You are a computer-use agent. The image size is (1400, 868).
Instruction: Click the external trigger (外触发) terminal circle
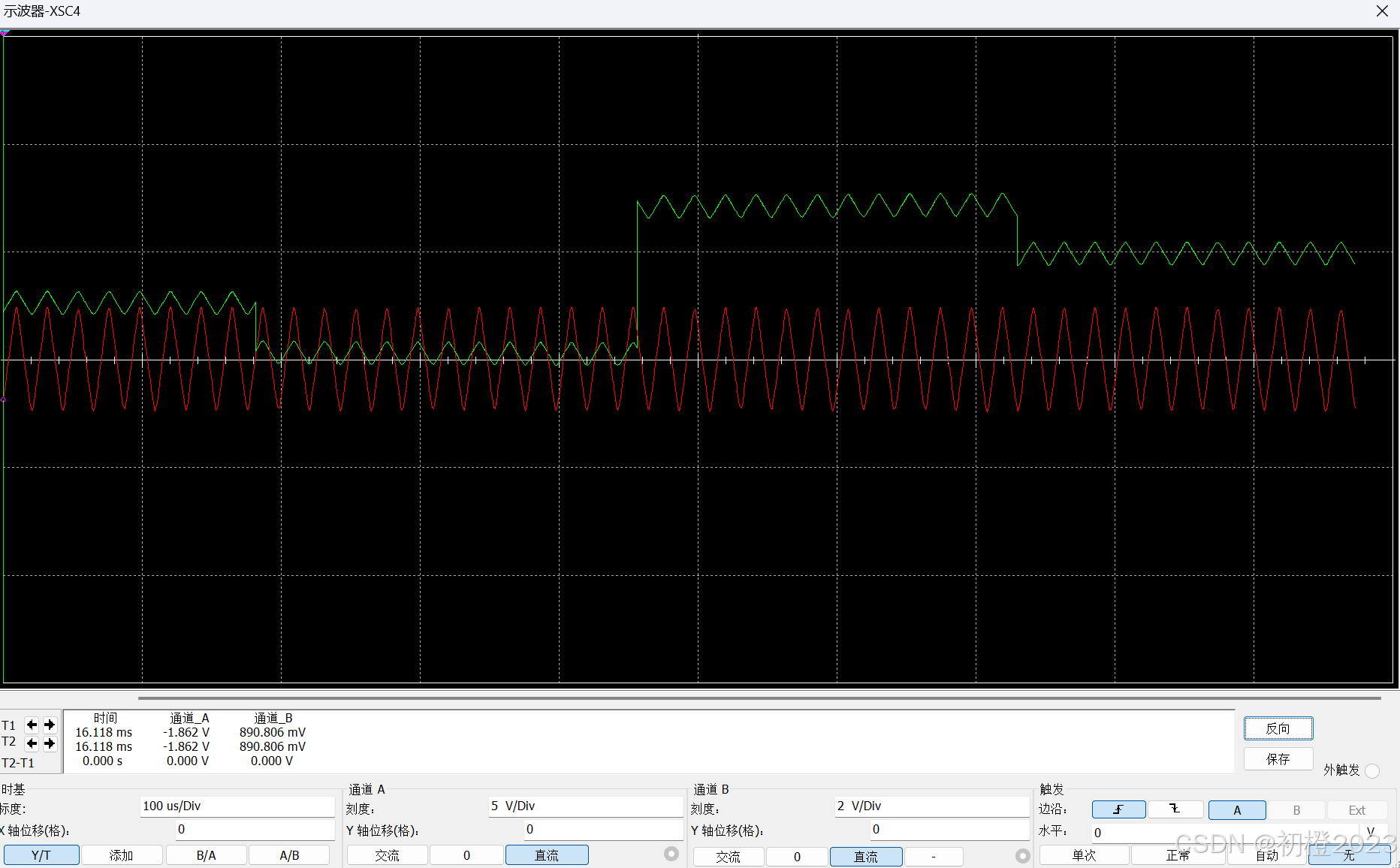click(x=1372, y=771)
